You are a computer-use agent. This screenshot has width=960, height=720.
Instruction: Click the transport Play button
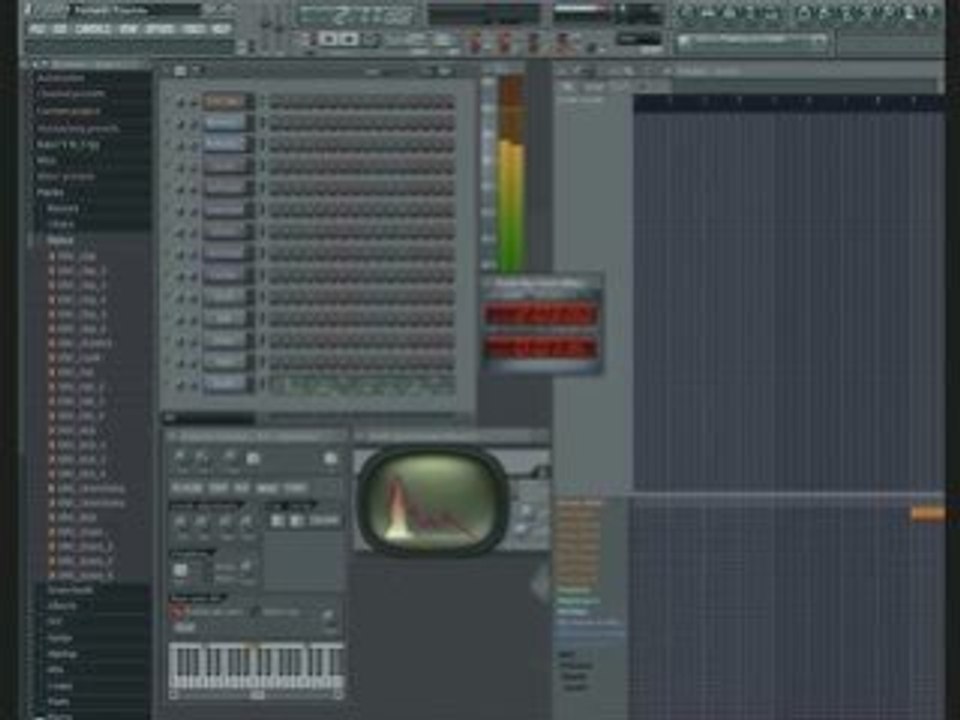[328, 39]
